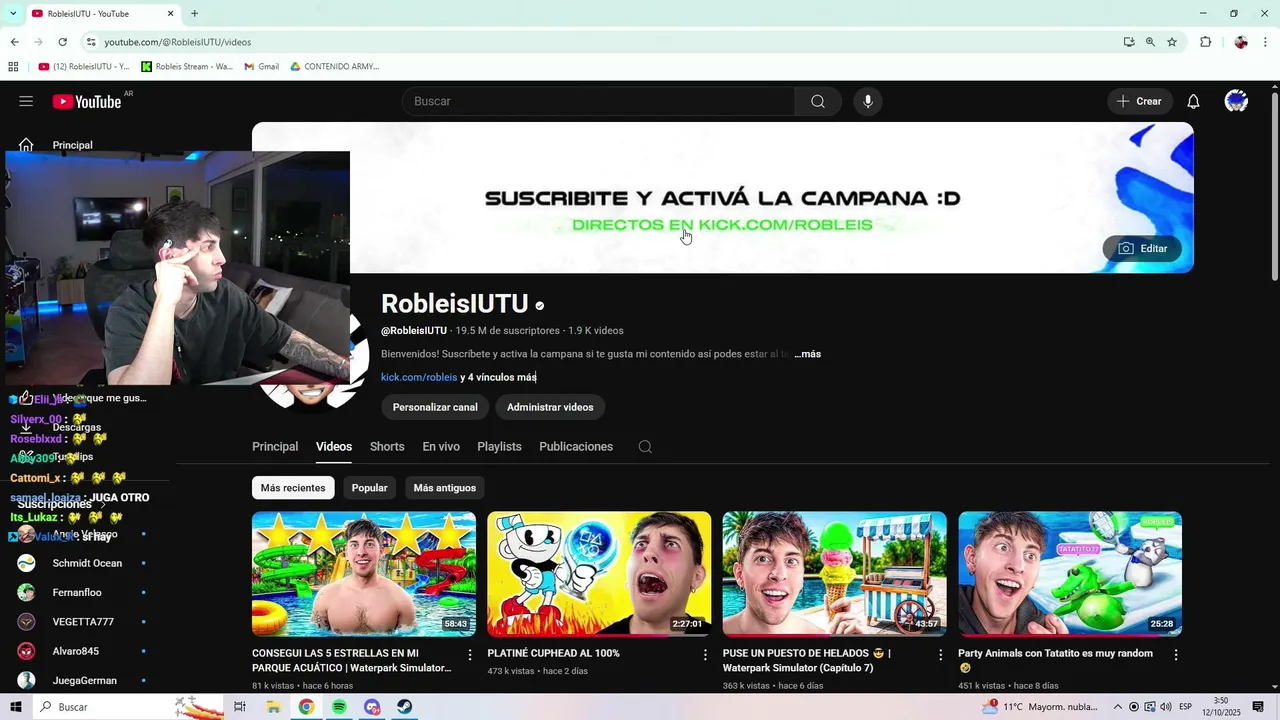The width and height of the screenshot is (1280, 720).
Task: Show hidden system tray icons
Action: coord(1118,707)
